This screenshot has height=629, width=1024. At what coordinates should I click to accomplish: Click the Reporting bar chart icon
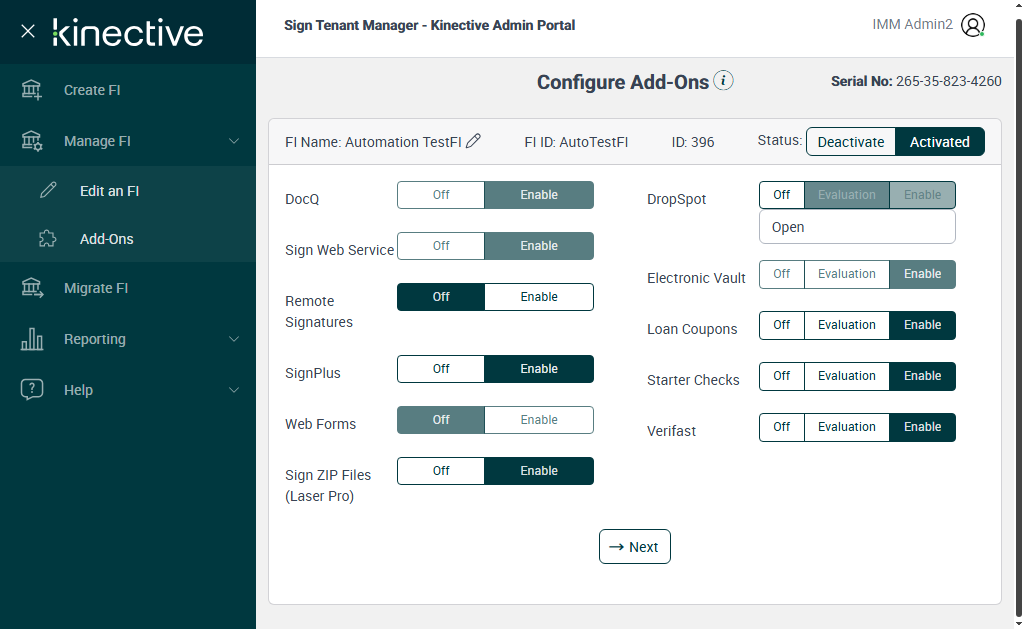tap(31, 339)
